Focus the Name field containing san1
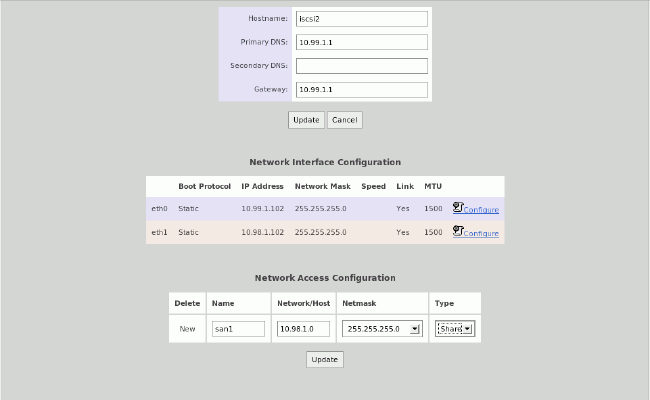Screen dimensions: 650x400 tap(238, 328)
